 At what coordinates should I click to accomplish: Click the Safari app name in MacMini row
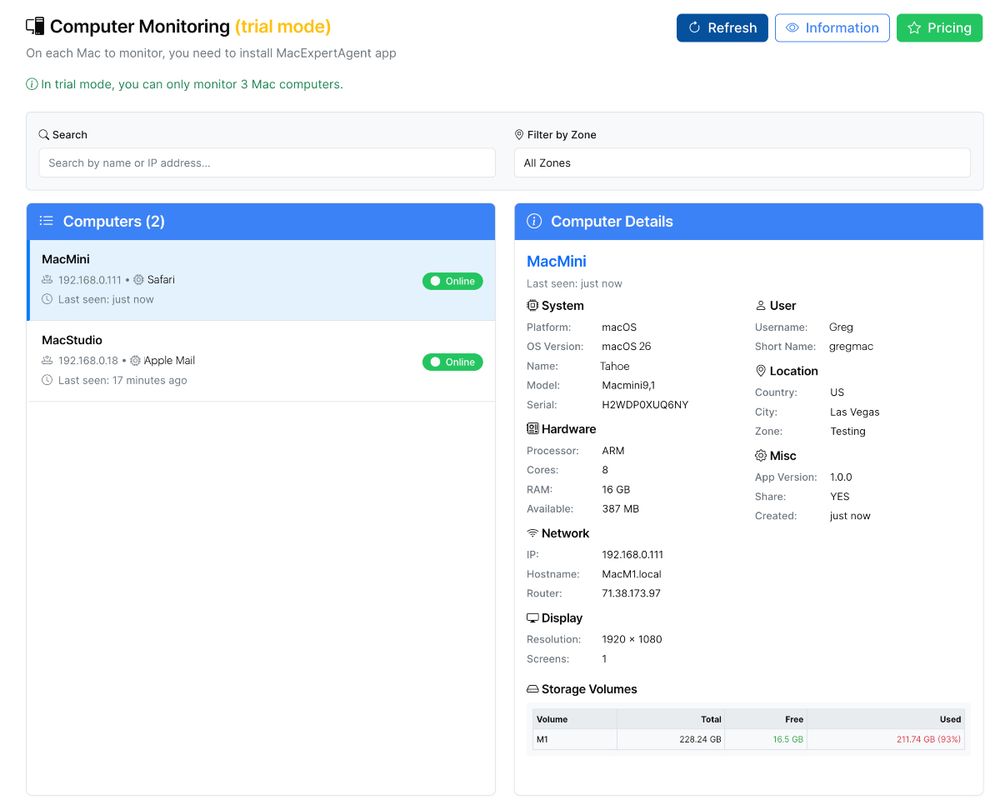(161, 280)
